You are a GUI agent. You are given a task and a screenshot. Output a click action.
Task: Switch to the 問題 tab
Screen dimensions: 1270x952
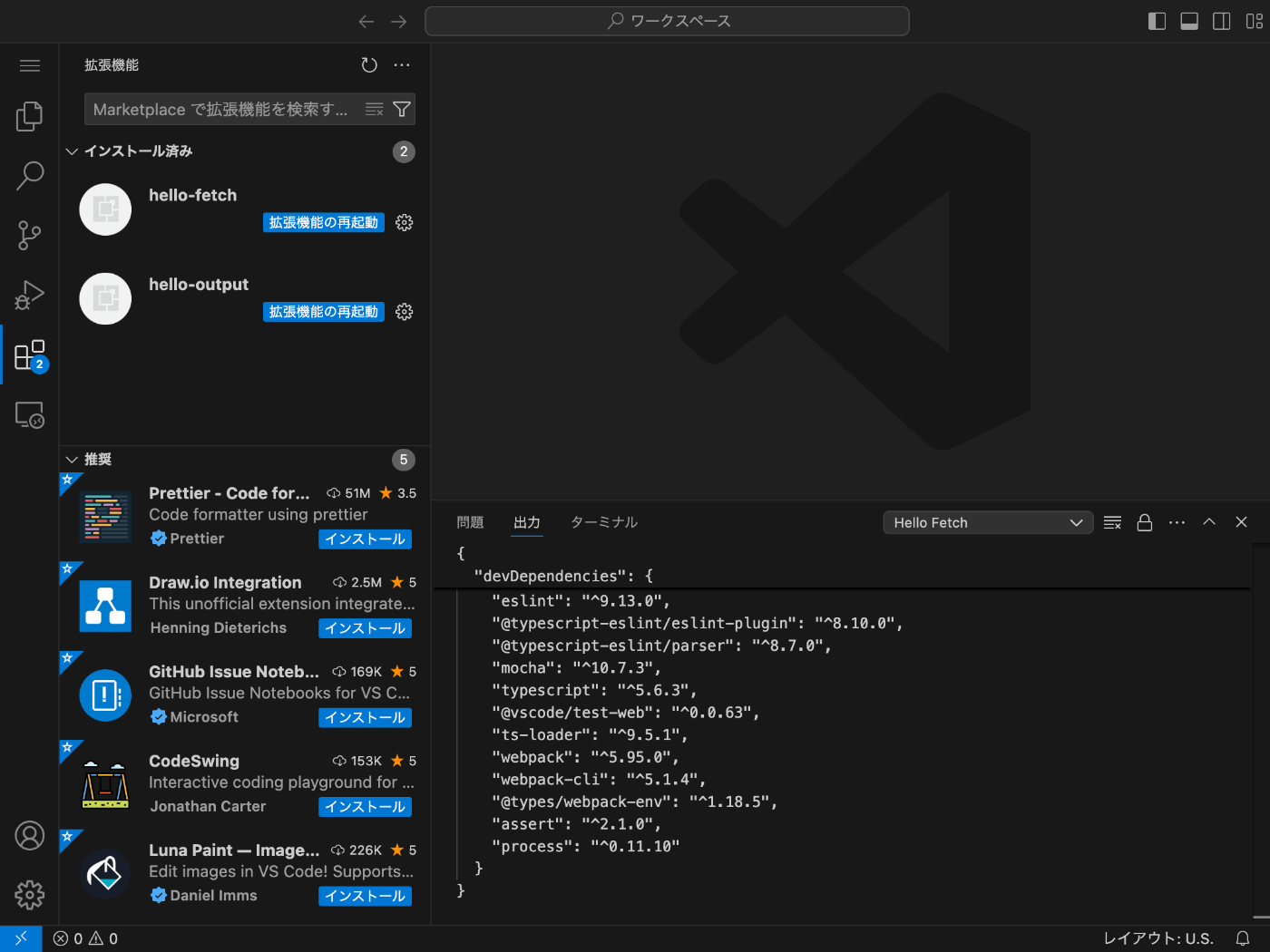coord(470,522)
